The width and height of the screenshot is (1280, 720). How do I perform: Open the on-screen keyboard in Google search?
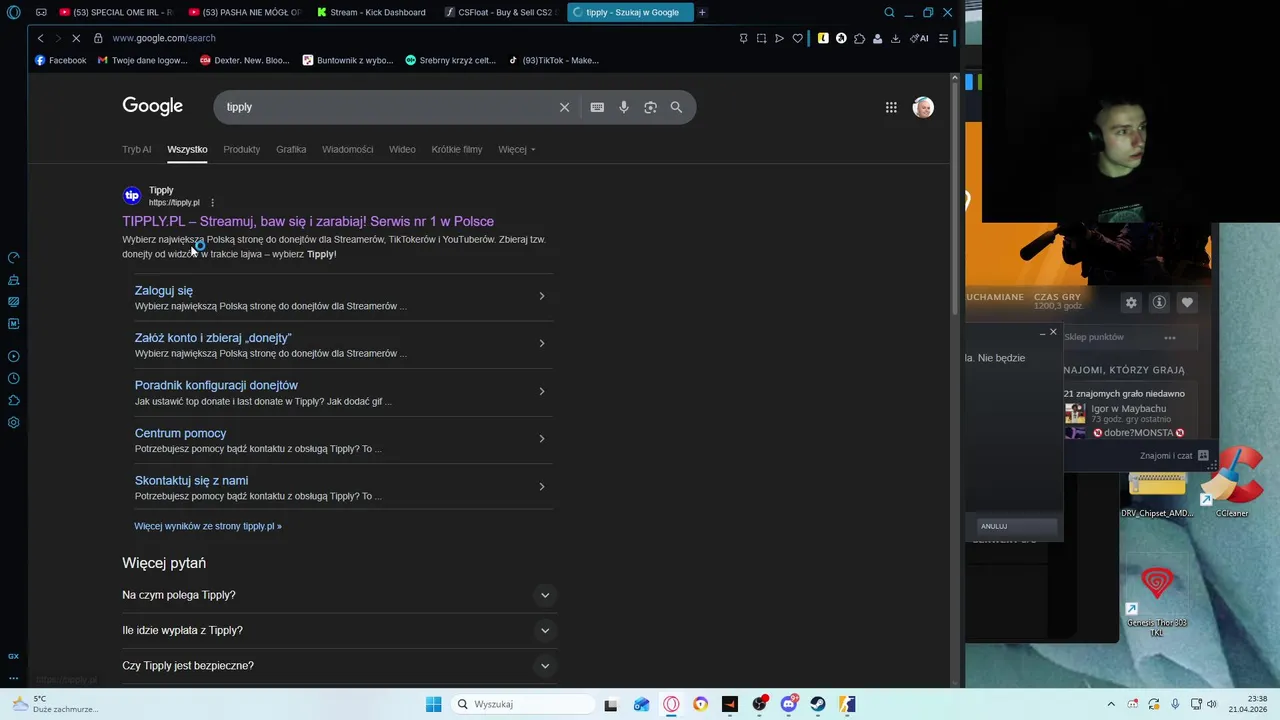click(597, 107)
